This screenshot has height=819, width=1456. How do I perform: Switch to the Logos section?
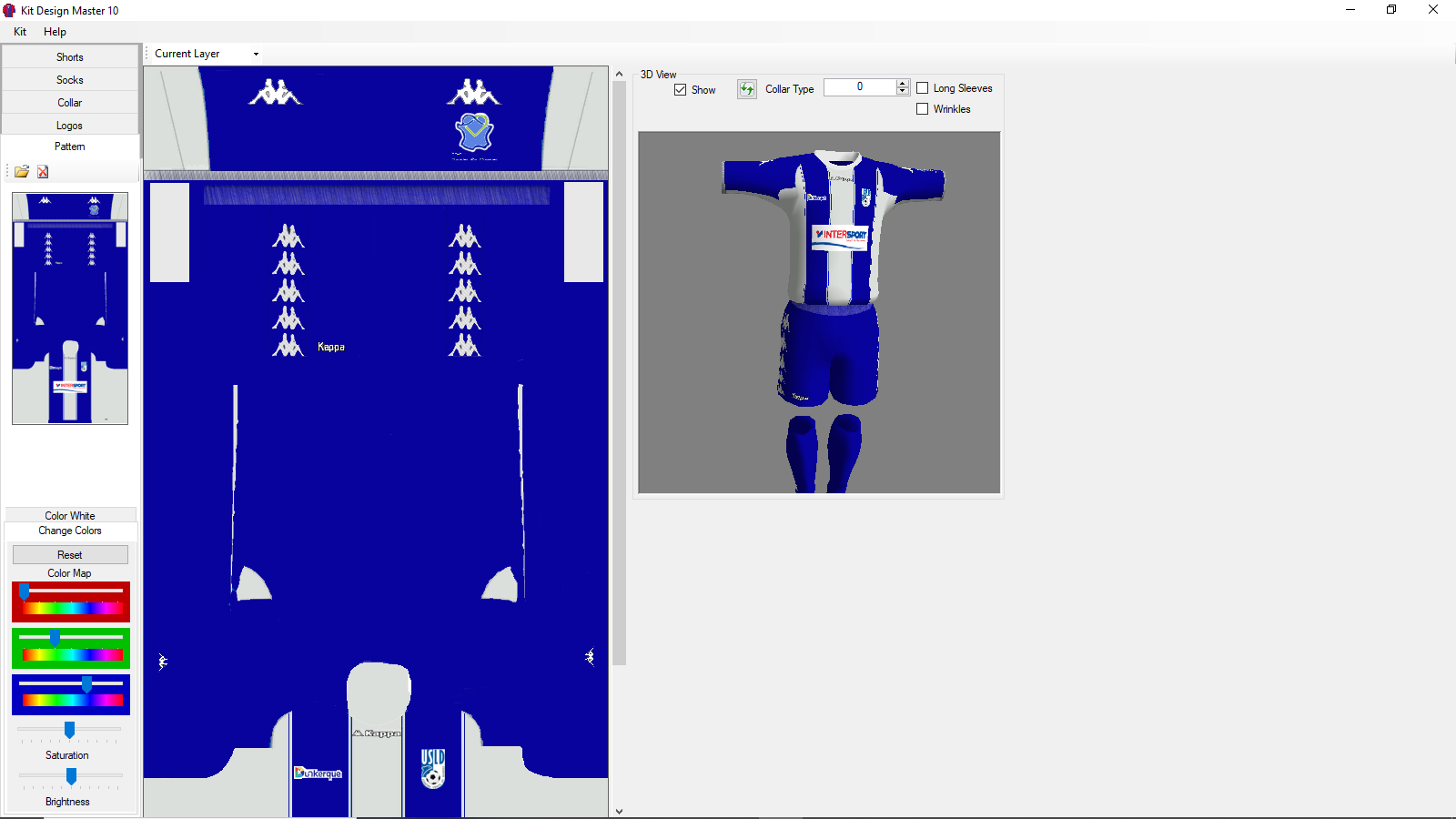70,125
